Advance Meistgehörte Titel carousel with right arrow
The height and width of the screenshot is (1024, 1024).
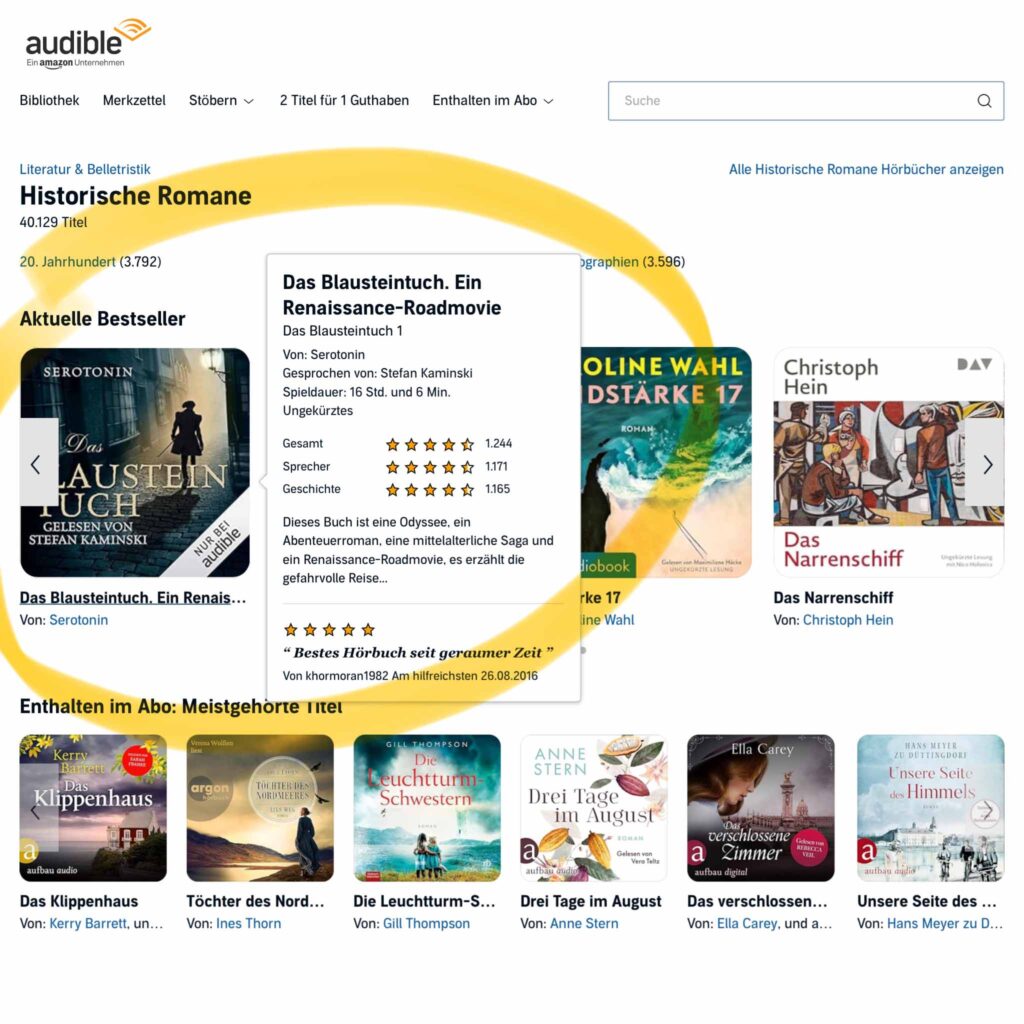[x=985, y=810]
